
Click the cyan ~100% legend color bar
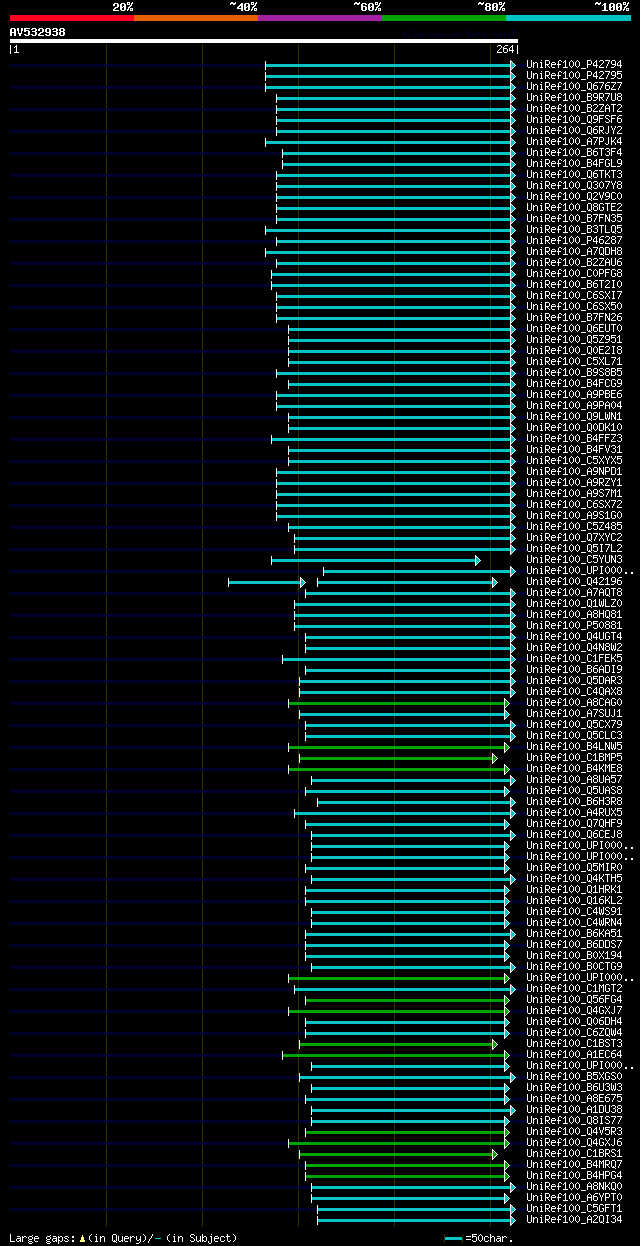point(568,18)
